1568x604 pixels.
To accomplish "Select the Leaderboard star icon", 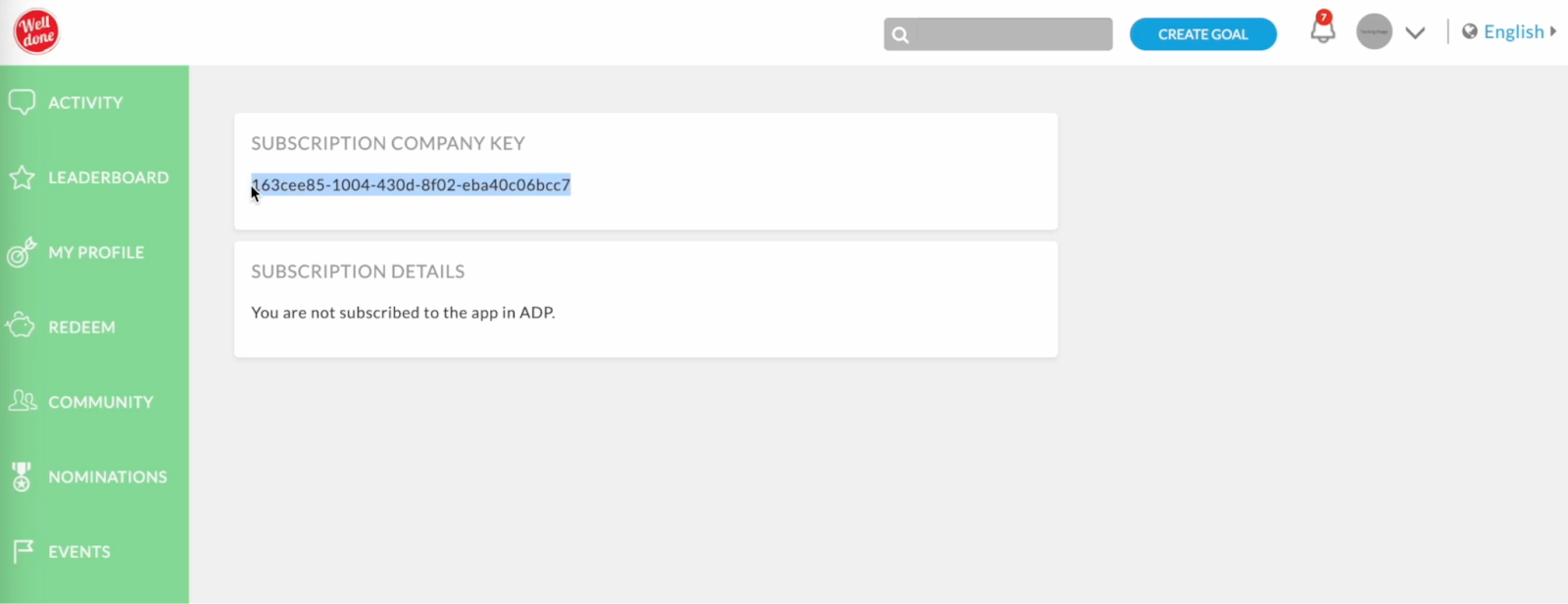I will [22, 177].
